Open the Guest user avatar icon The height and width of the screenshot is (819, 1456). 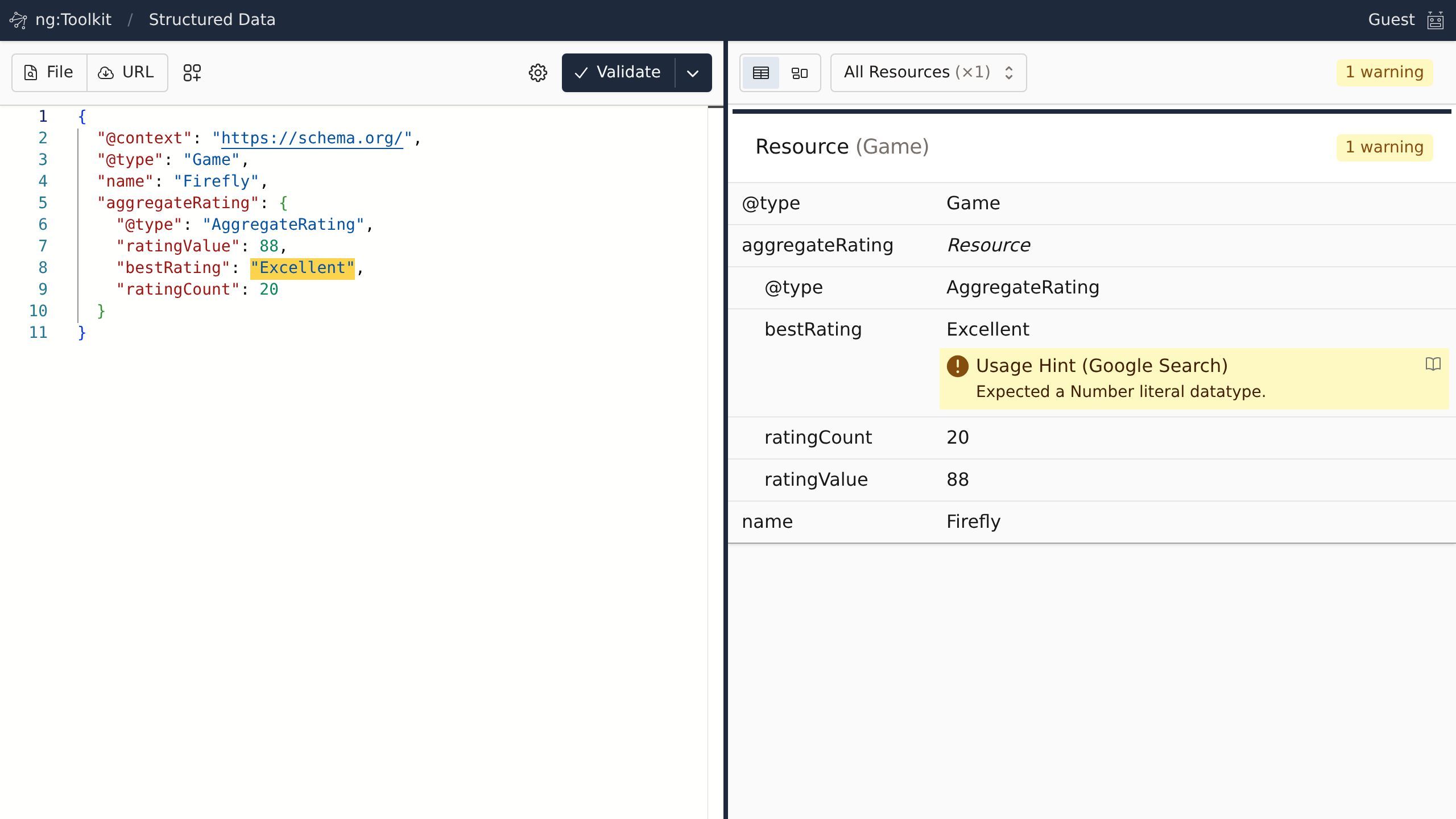click(x=1435, y=20)
